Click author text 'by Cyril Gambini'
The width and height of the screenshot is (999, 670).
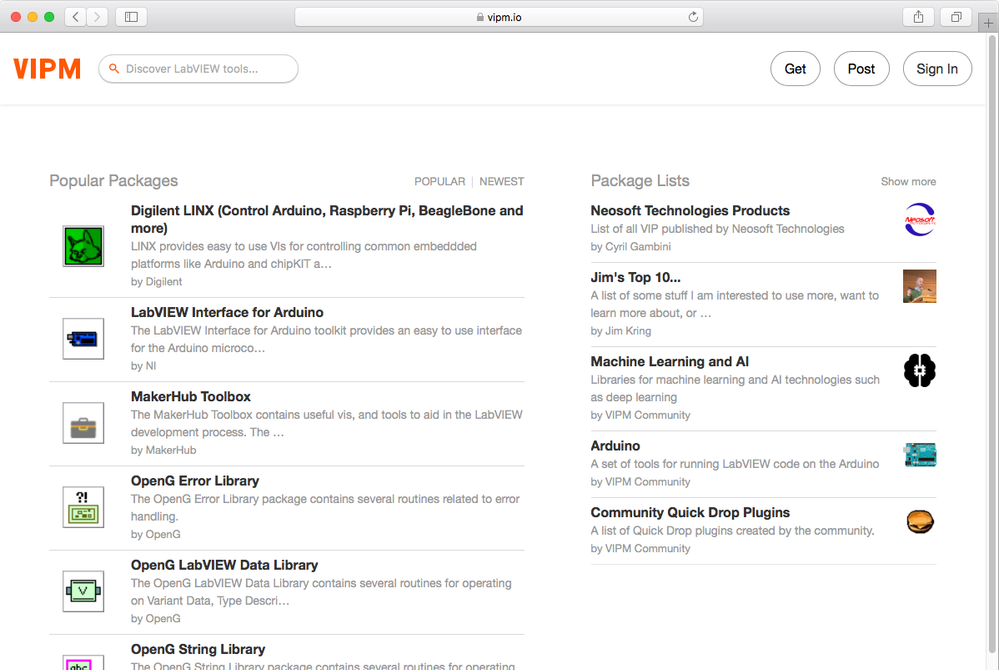point(631,246)
